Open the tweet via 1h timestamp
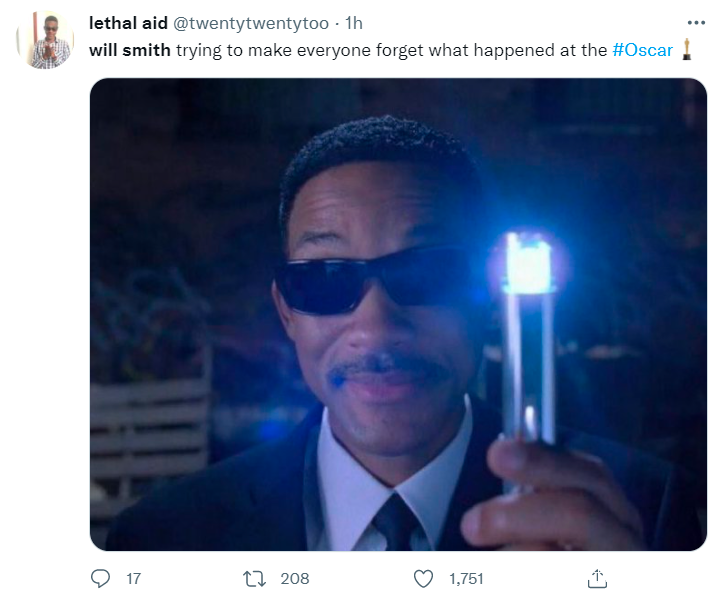726x598 pixels. coord(354,23)
